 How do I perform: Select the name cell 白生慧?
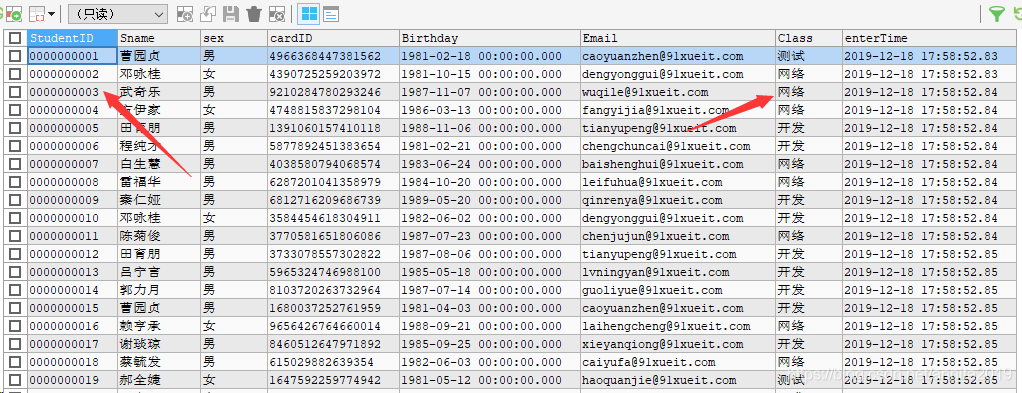pos(159,164)
